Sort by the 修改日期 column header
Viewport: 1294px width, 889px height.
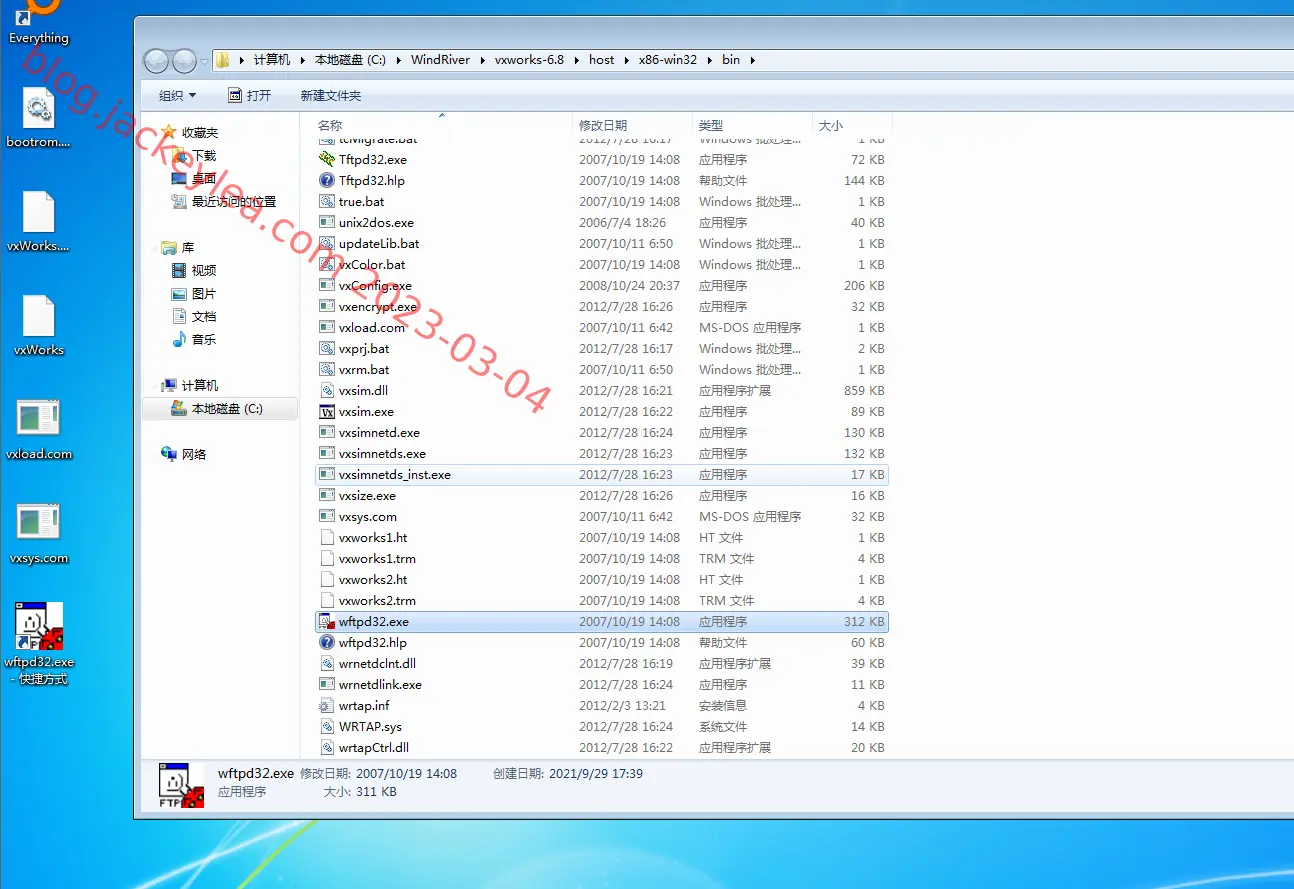[x=603, y=126]
